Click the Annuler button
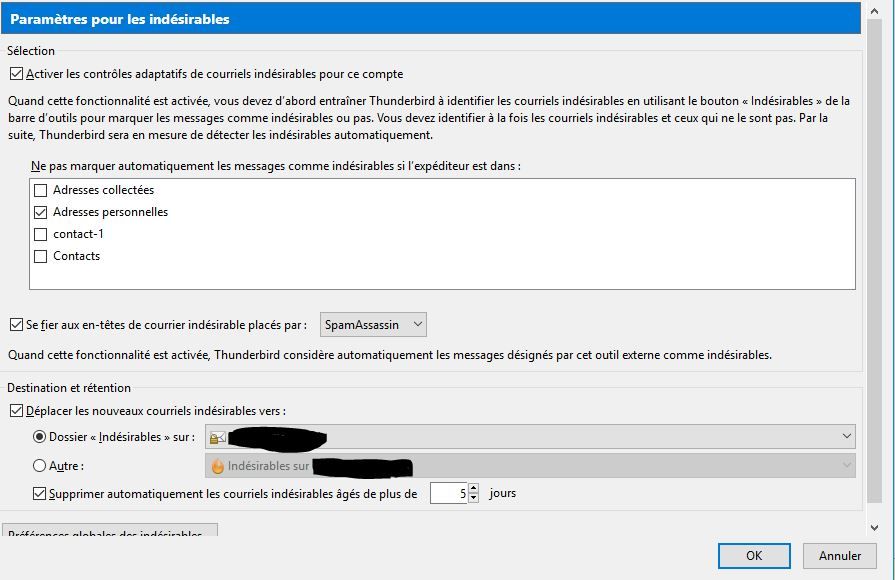The image size is (895, 580). point(840,555)
